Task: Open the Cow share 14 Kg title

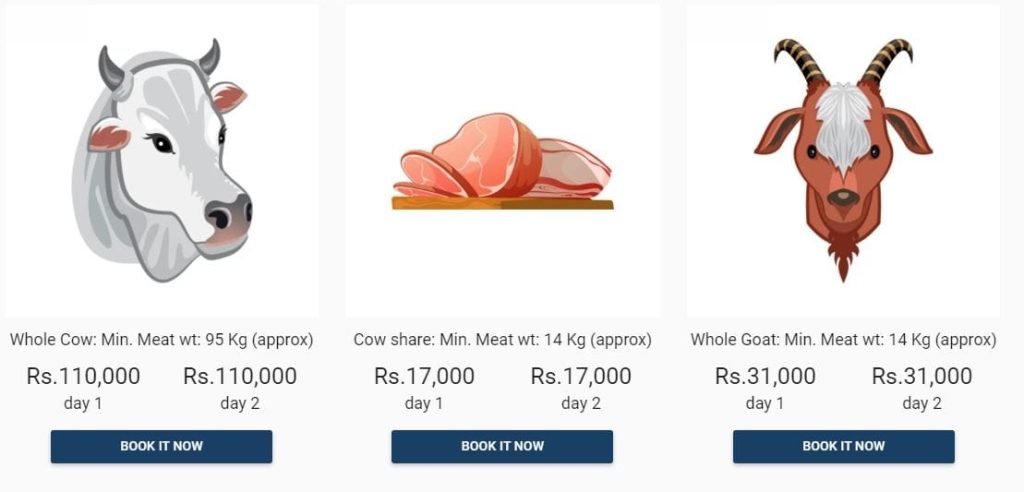Action: coord(502,340)
